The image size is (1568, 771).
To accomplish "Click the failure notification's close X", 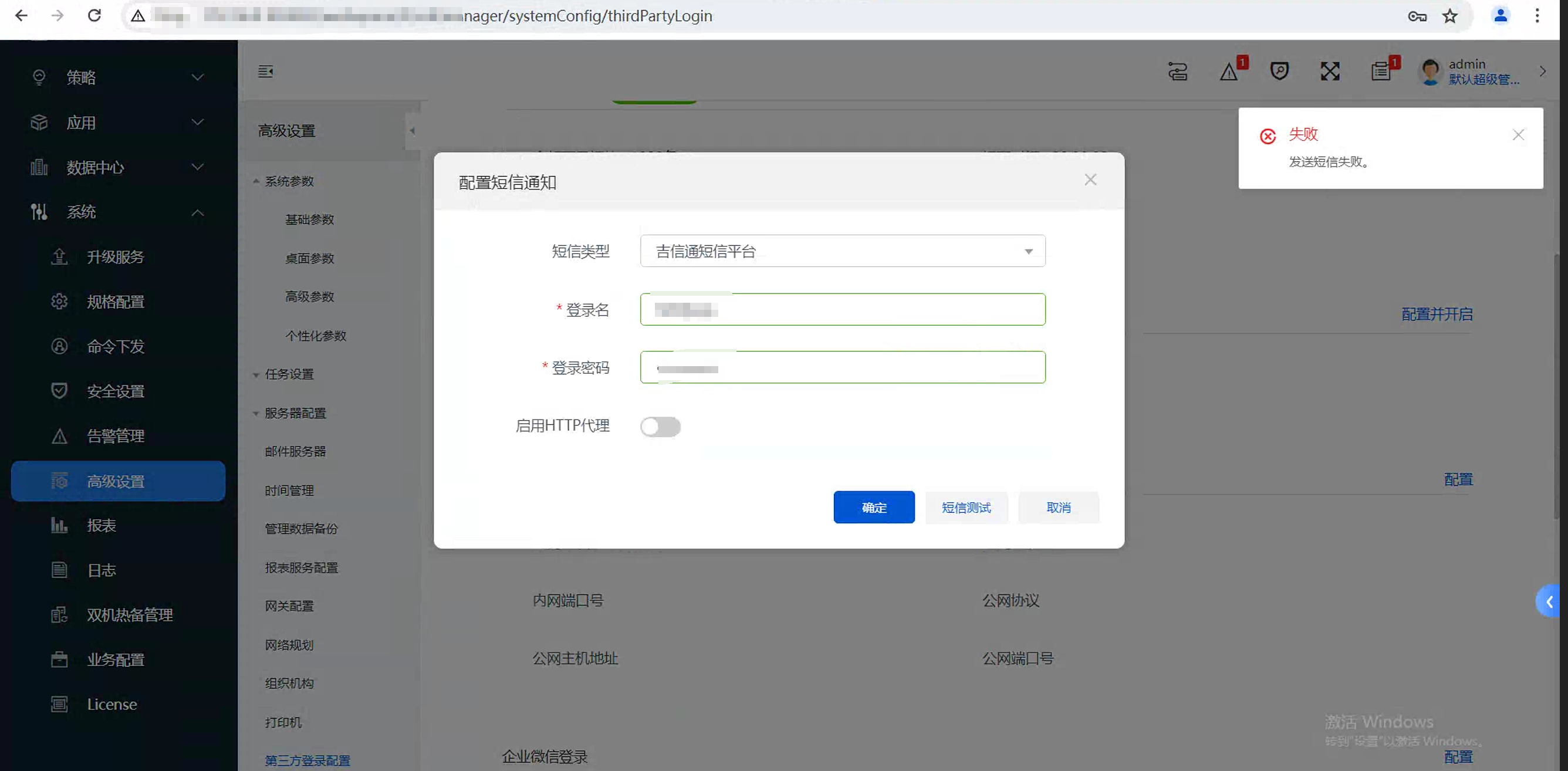I will (1518, 135).
